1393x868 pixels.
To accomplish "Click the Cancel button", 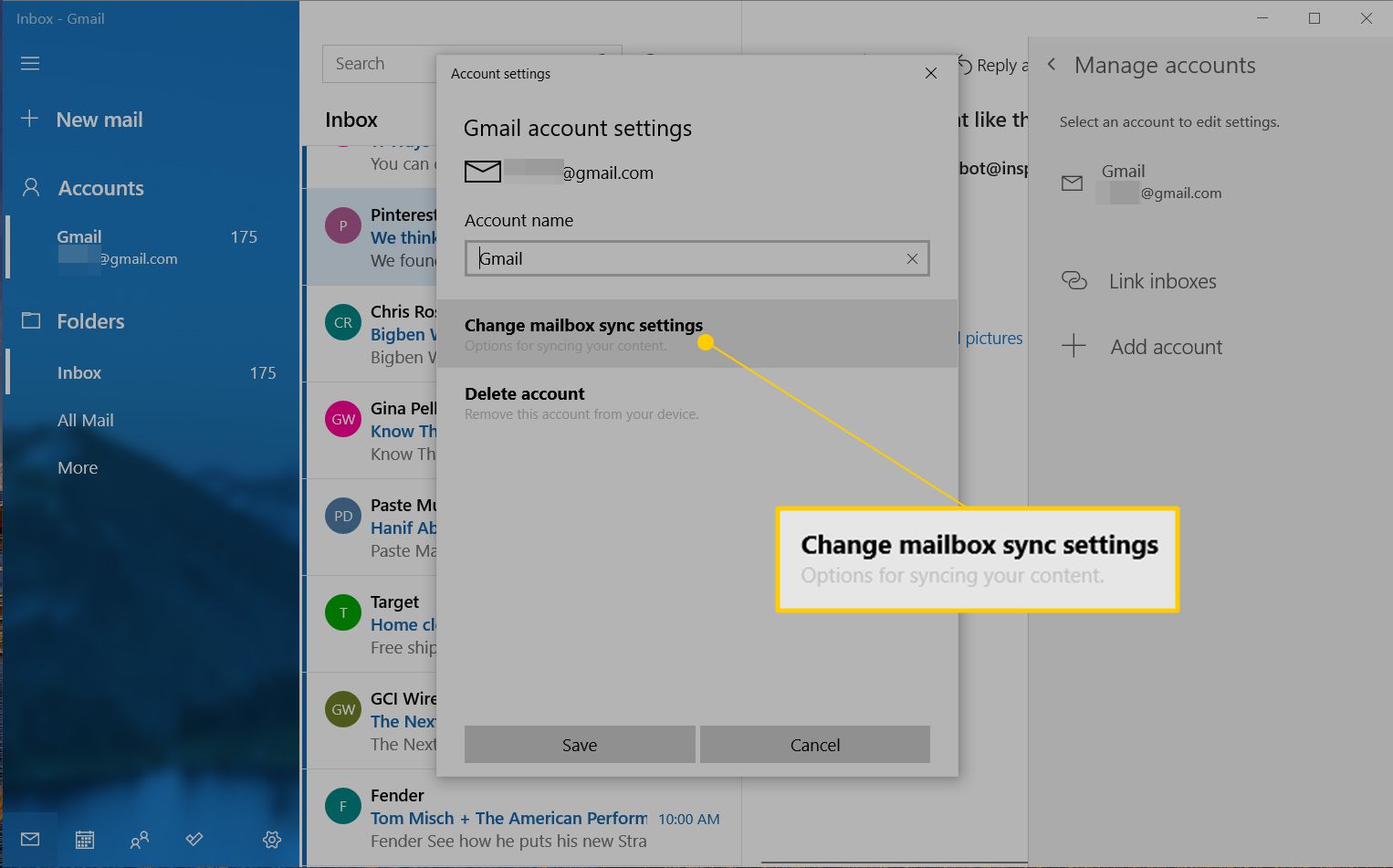I will click(x=815, y=745).
